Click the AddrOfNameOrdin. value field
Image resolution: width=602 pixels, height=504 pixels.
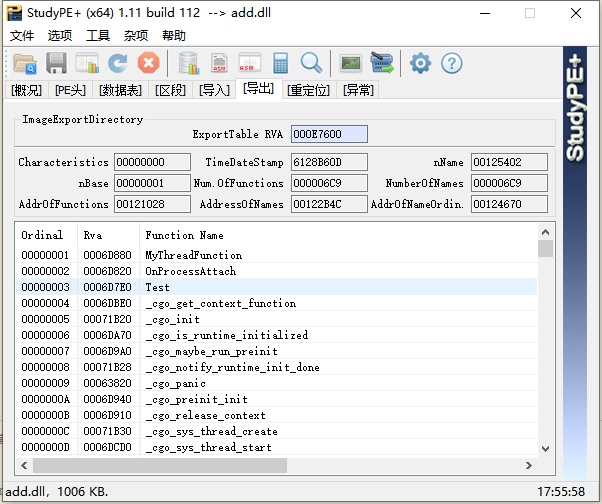(x=509, y=204)
